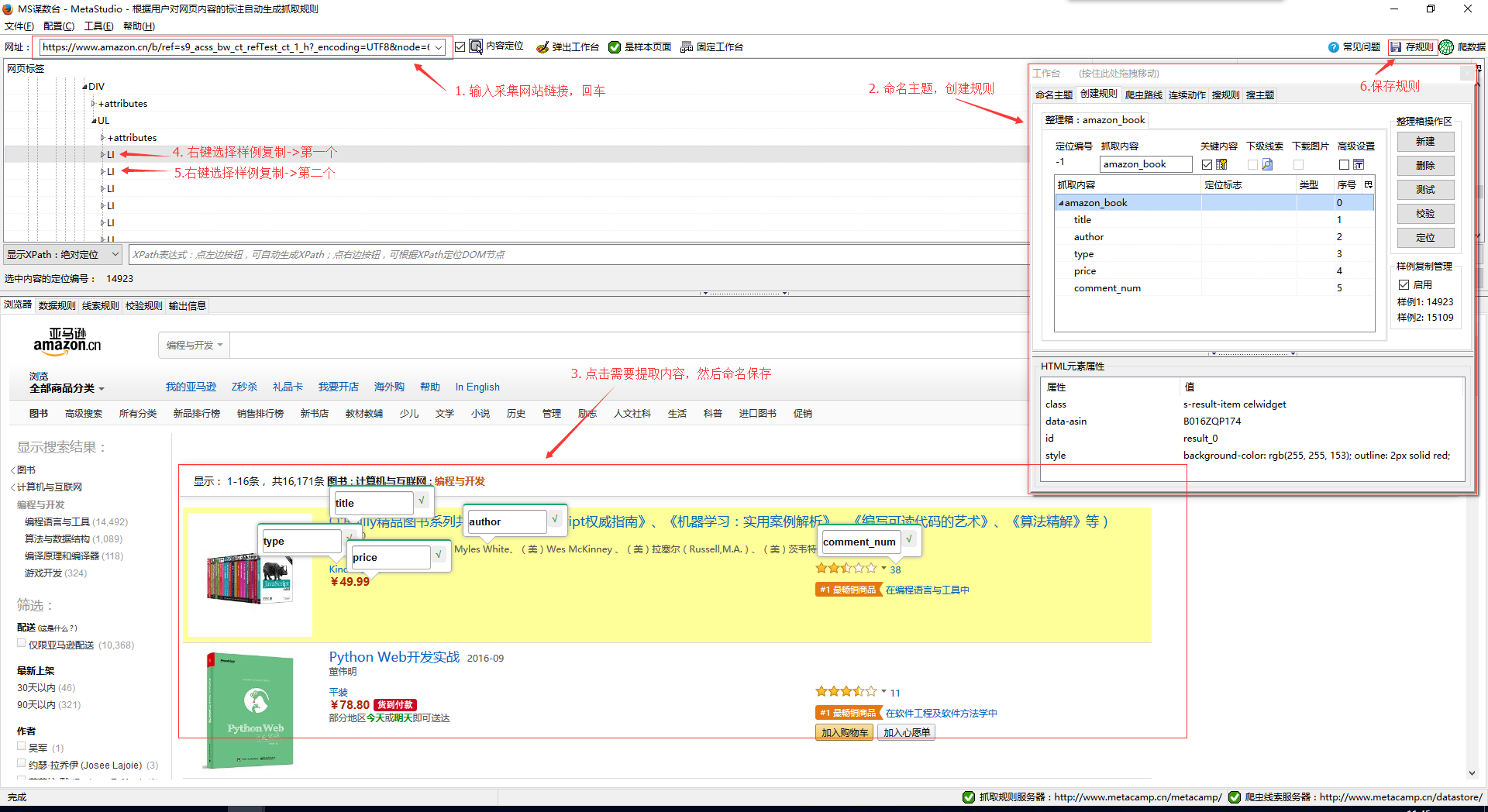The image size is (1488, 812).
Task: Close the 工作台 floating panel
Action: [x=1467, y=73]
